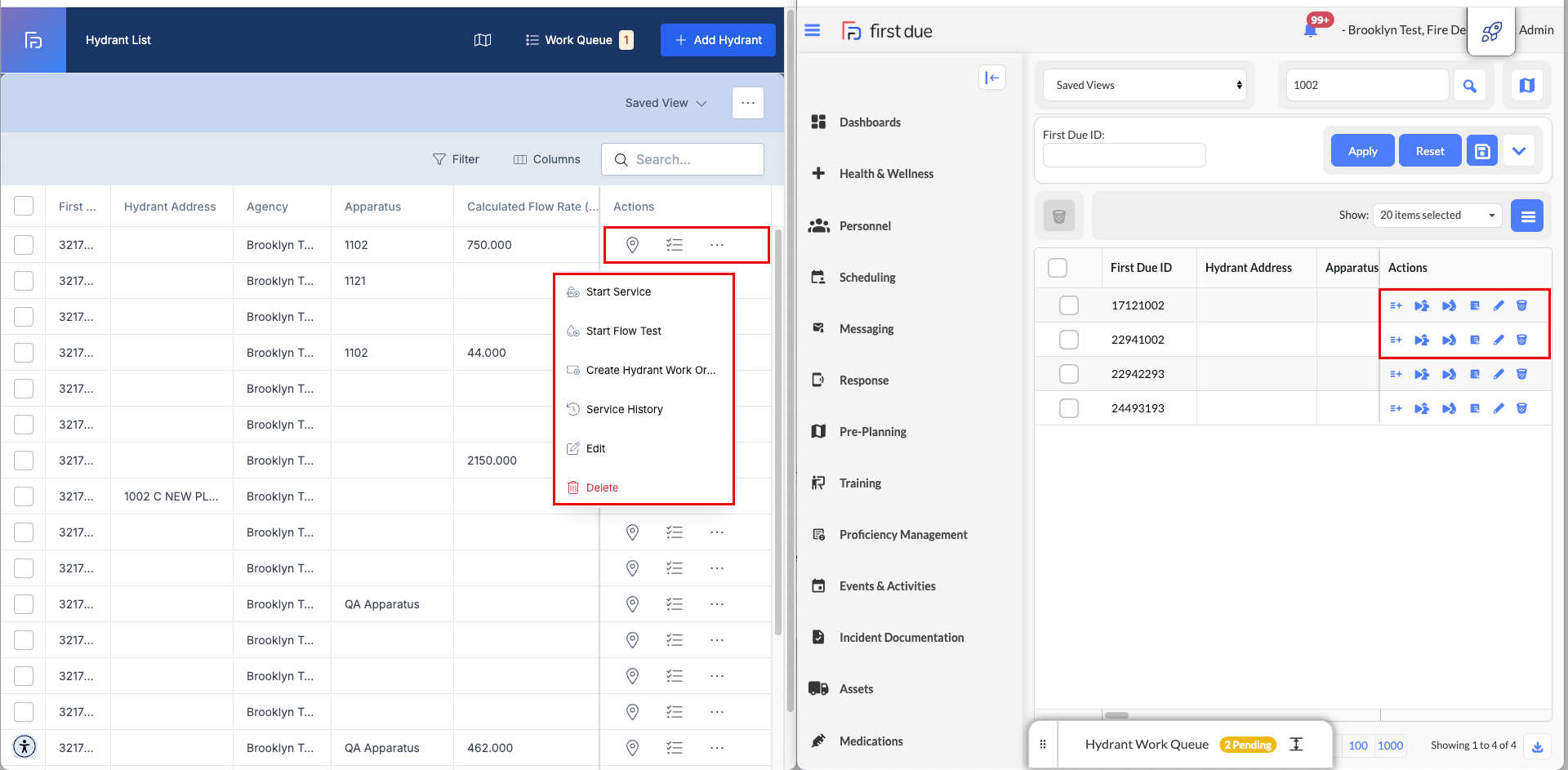Open the Saved Views dropdown
Viewport: 1568px width, 770px height.
1145,85
